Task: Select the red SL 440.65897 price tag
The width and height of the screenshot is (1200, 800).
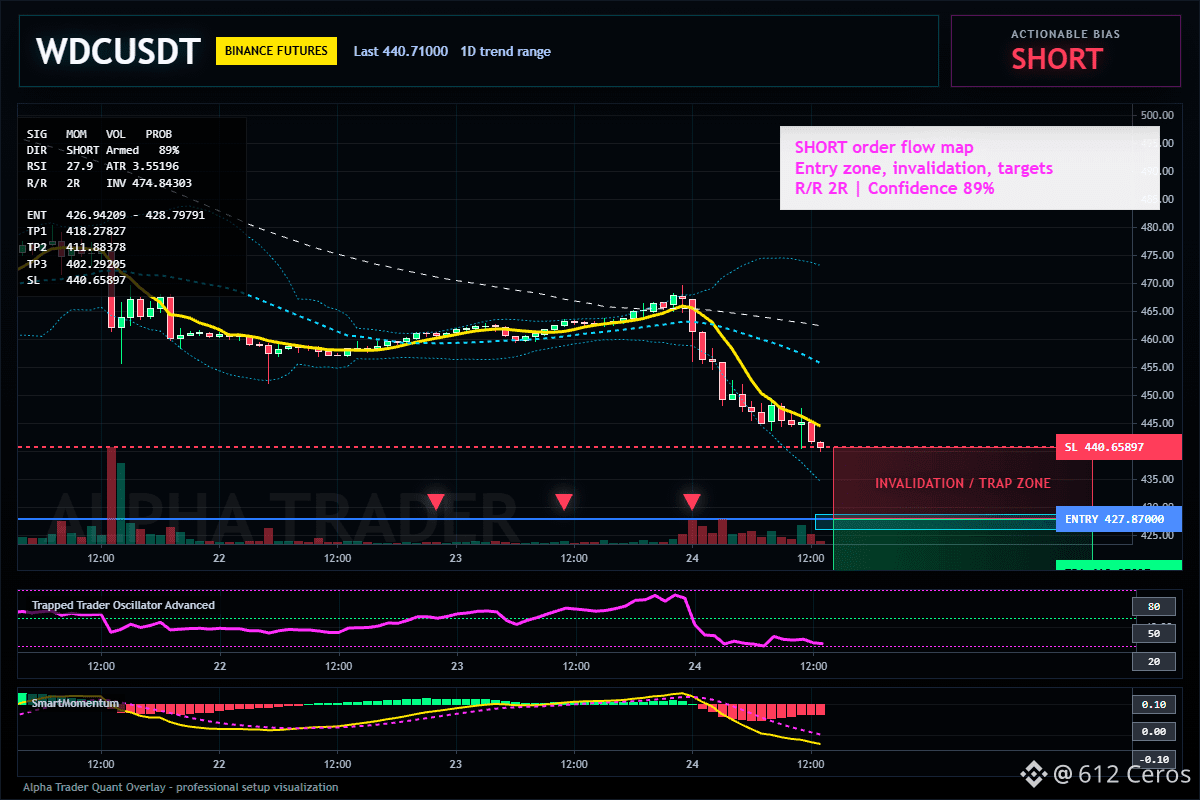Action: coord(1118,447)
